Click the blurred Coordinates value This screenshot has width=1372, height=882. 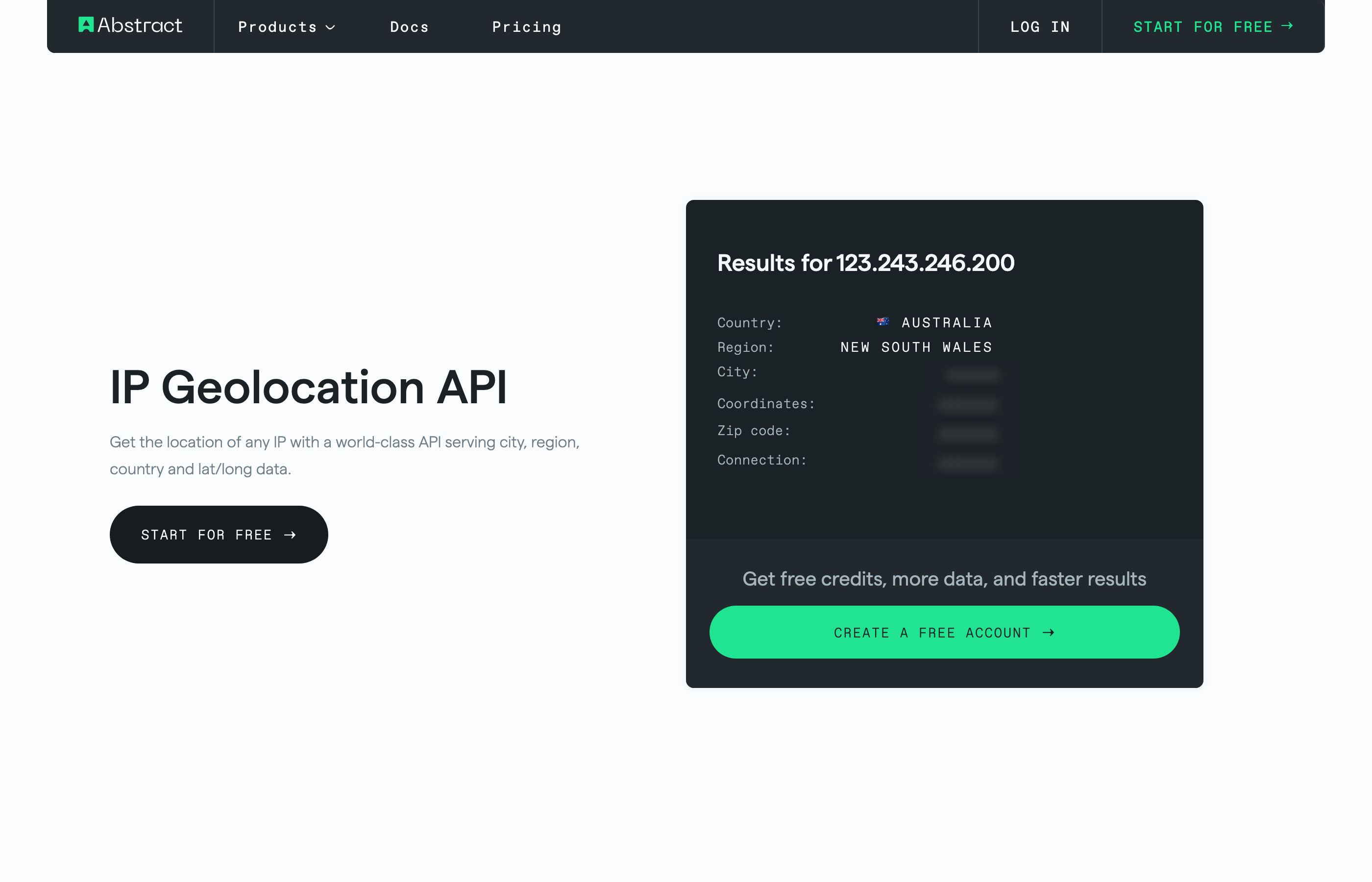pyautogui.click(x=968, y=404)
